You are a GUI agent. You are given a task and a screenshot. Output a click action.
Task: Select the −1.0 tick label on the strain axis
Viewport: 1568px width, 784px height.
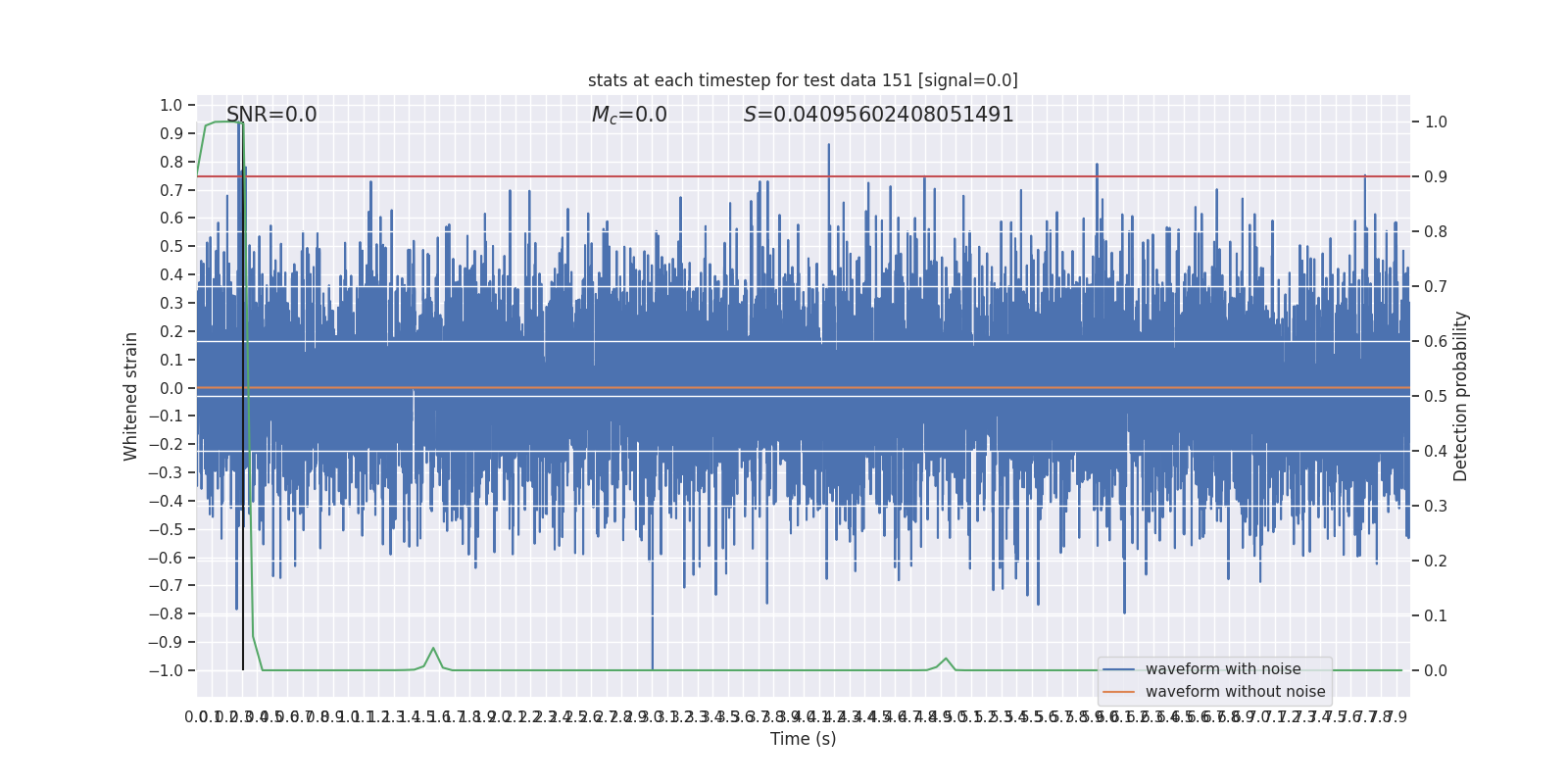click(x=166, y=670)
